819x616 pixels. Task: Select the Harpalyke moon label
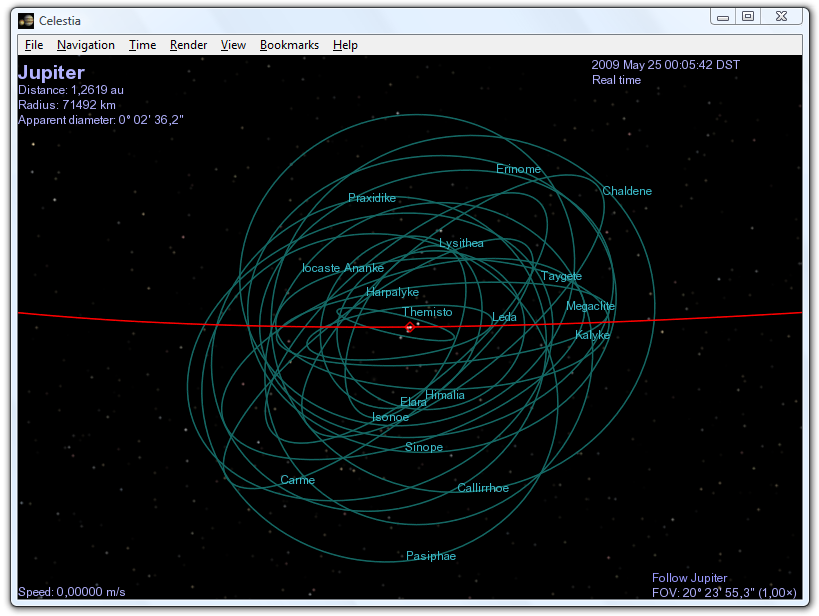pyautogui.click(x=392, y=292)
